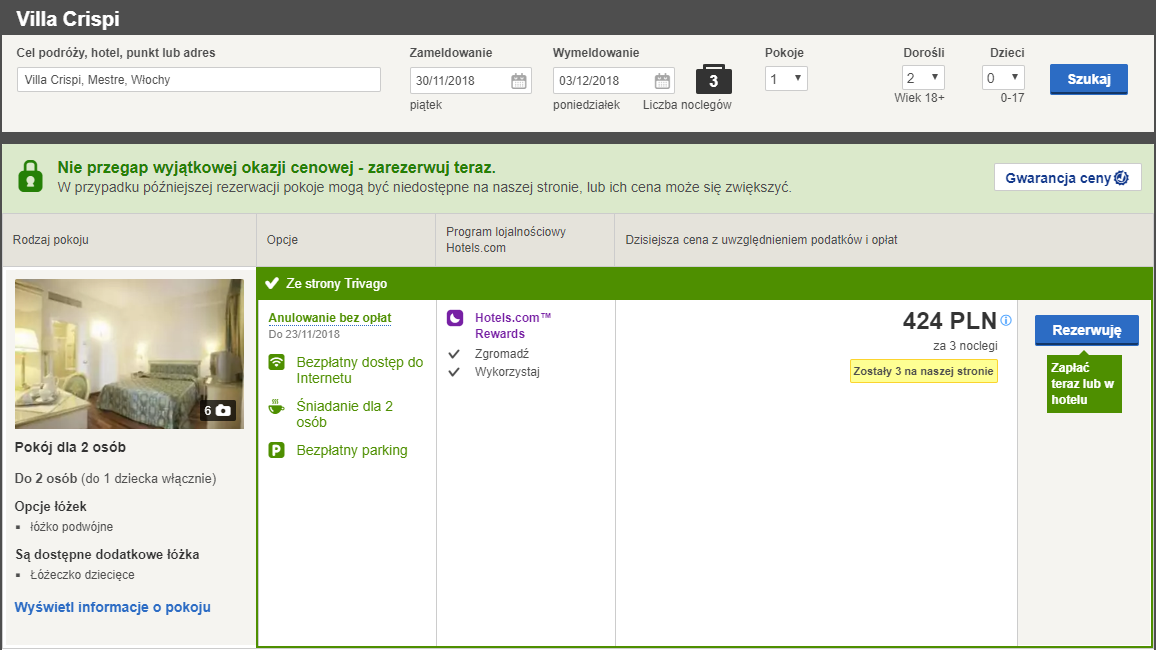
Task: Open the Hotels.com Rewards link
Action: [x=512, y=326]
